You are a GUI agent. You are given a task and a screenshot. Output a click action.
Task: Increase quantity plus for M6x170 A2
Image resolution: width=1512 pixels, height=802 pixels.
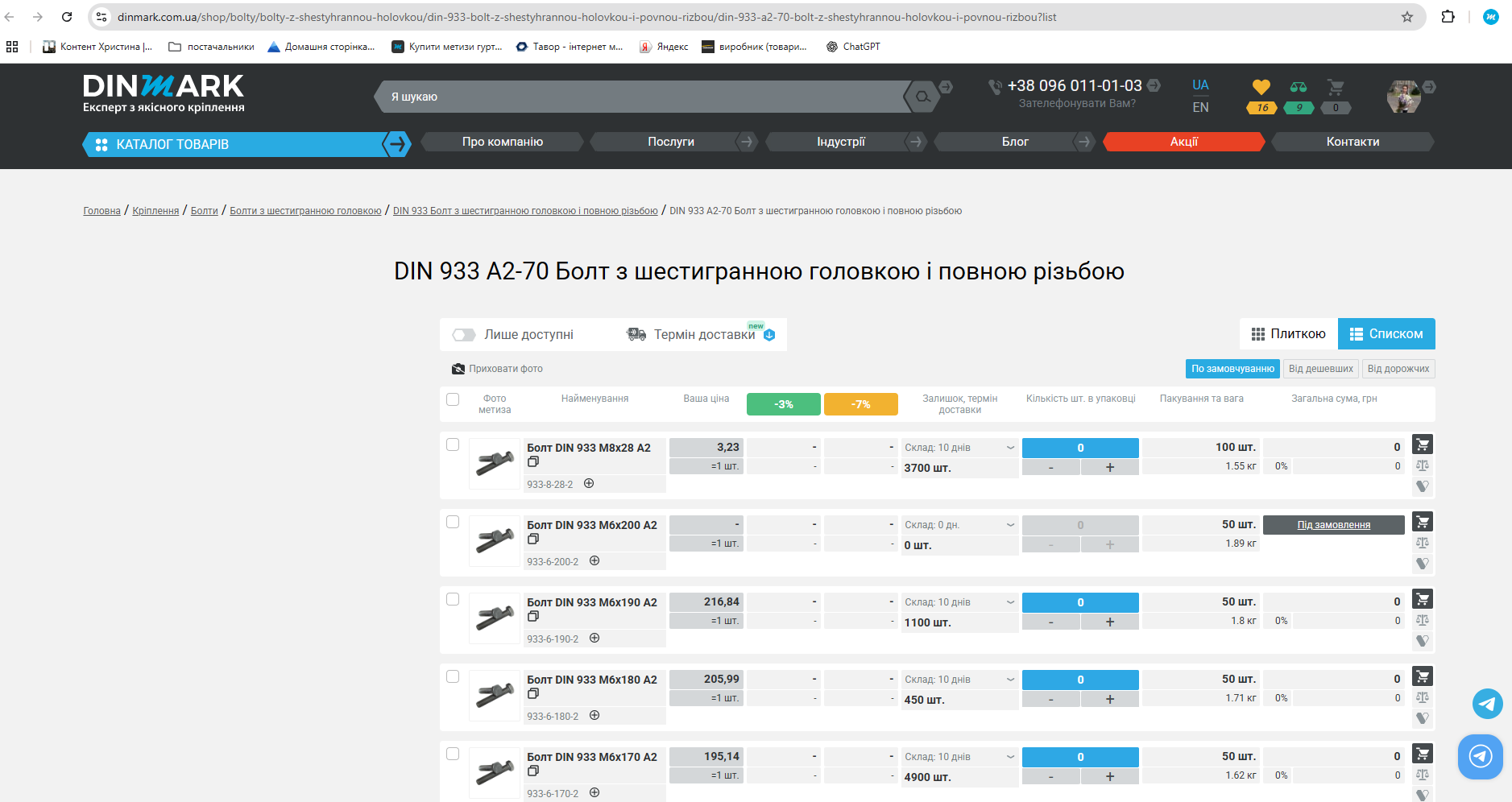1110,776
